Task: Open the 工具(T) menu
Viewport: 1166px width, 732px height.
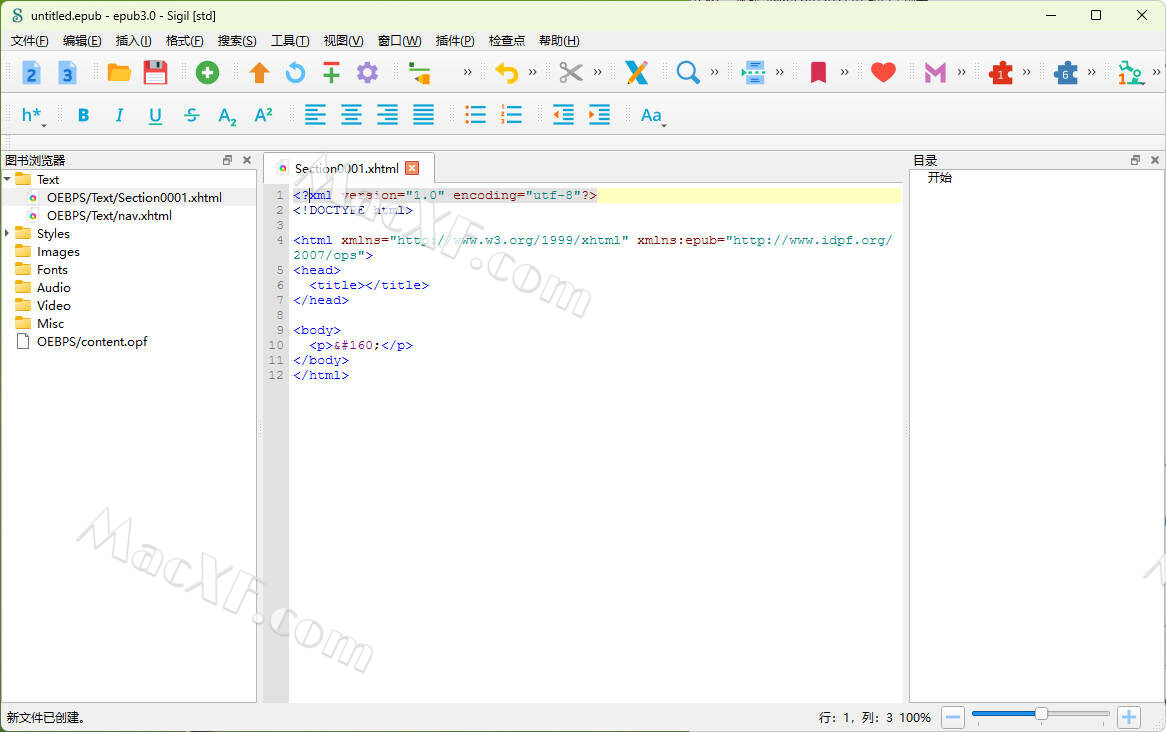Action: coord(289,41)
